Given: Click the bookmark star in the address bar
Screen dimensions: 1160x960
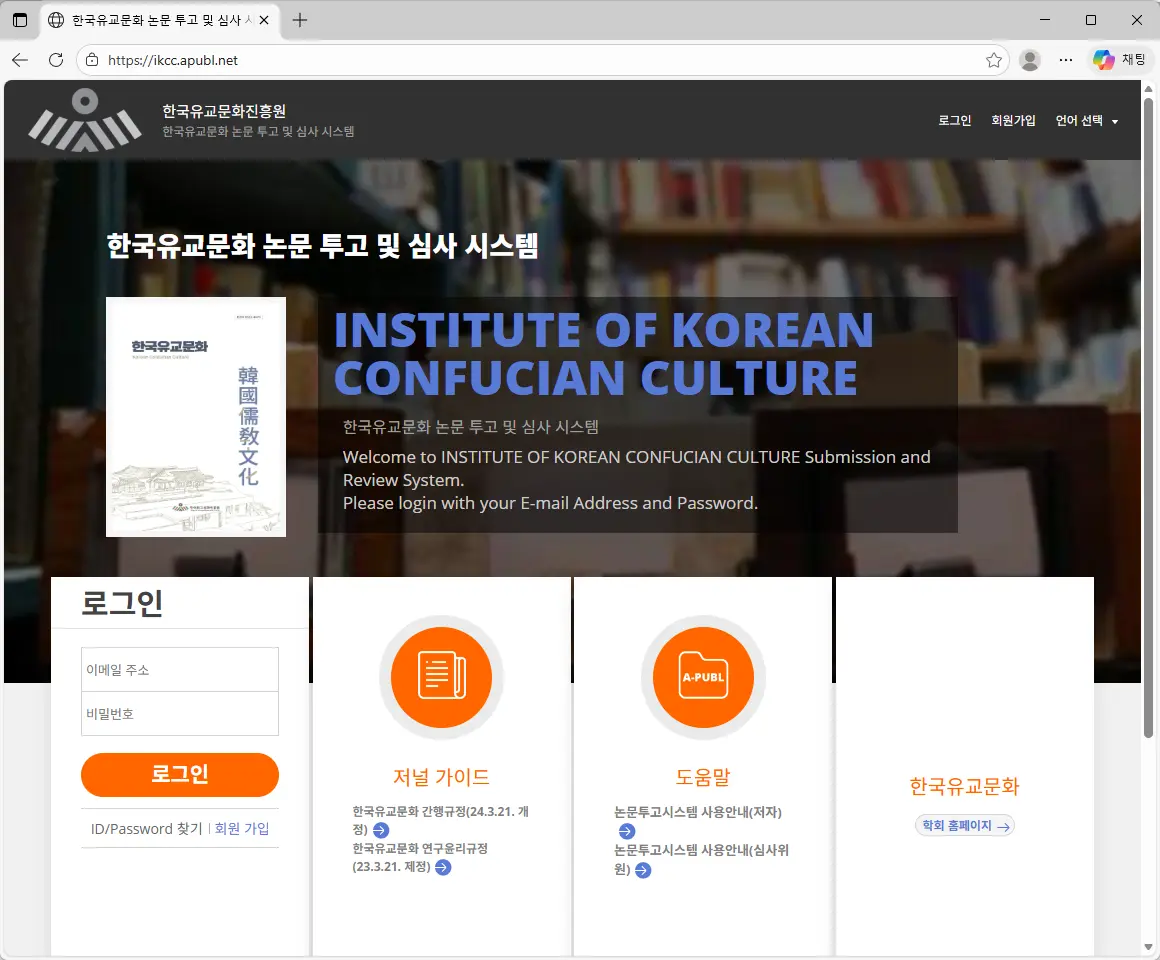Looking at the screenshot, I should point(994,60).
